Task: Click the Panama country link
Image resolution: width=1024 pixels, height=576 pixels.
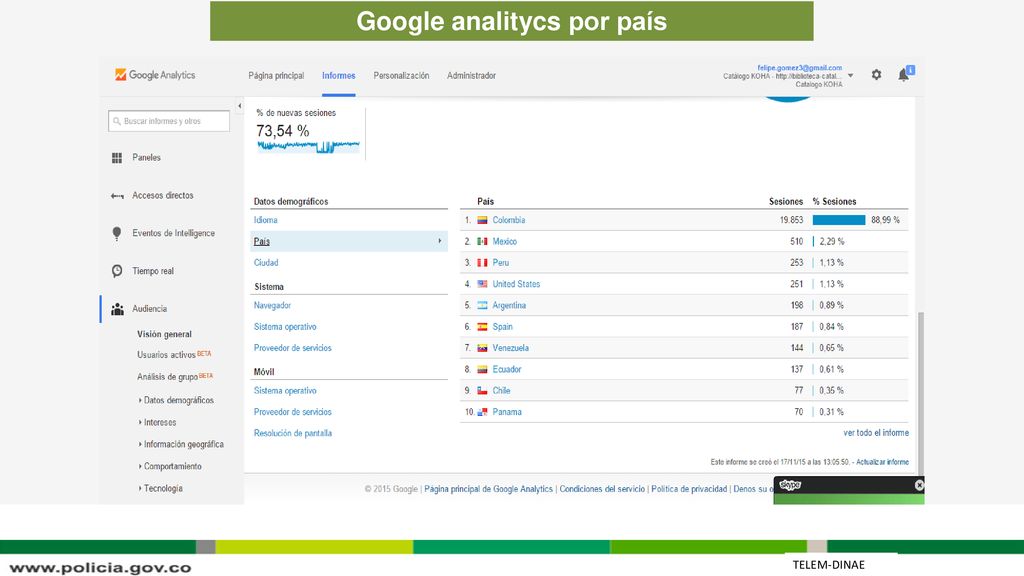Action: [507, 412]
